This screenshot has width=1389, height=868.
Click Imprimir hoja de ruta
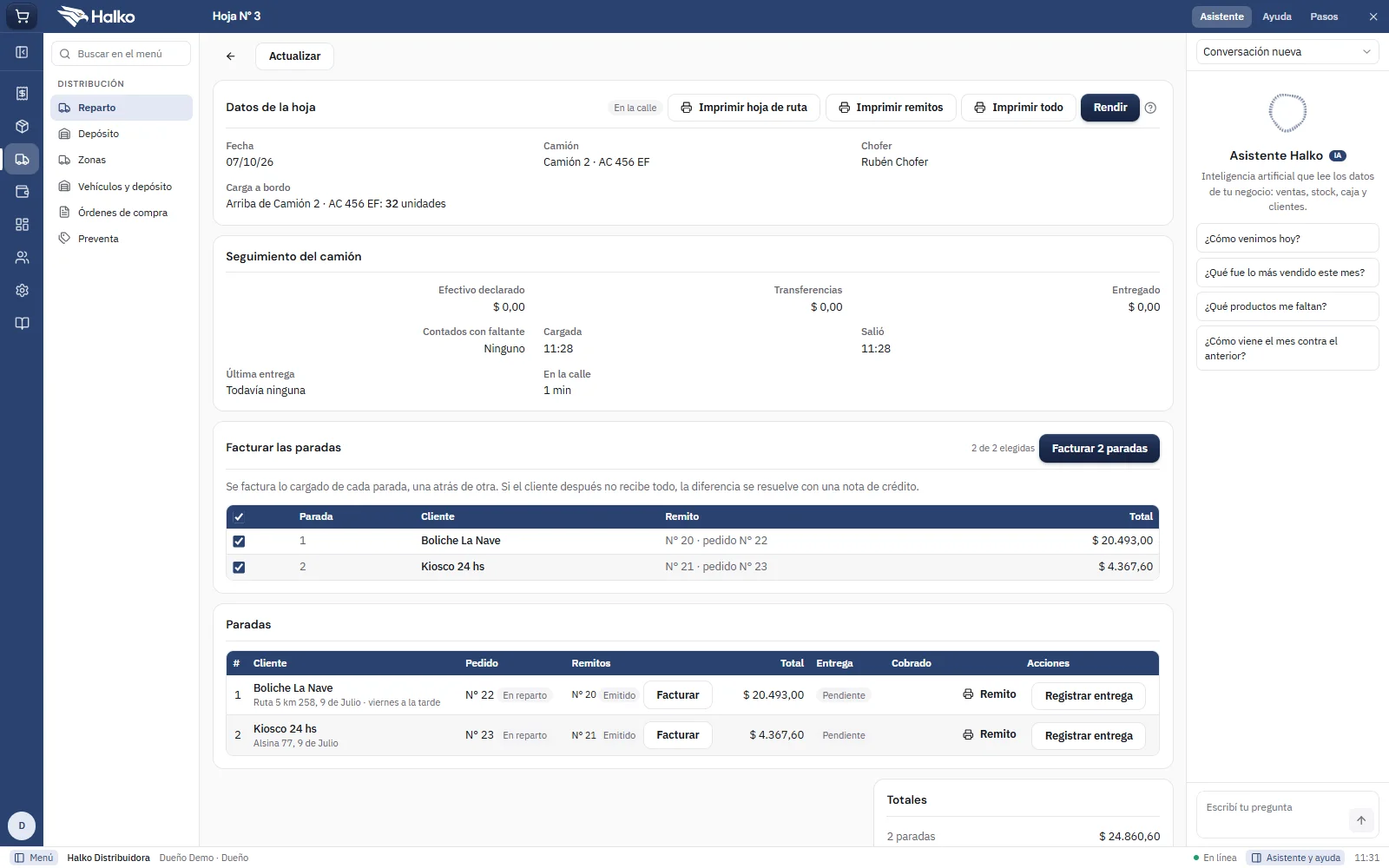coord(744,108)
